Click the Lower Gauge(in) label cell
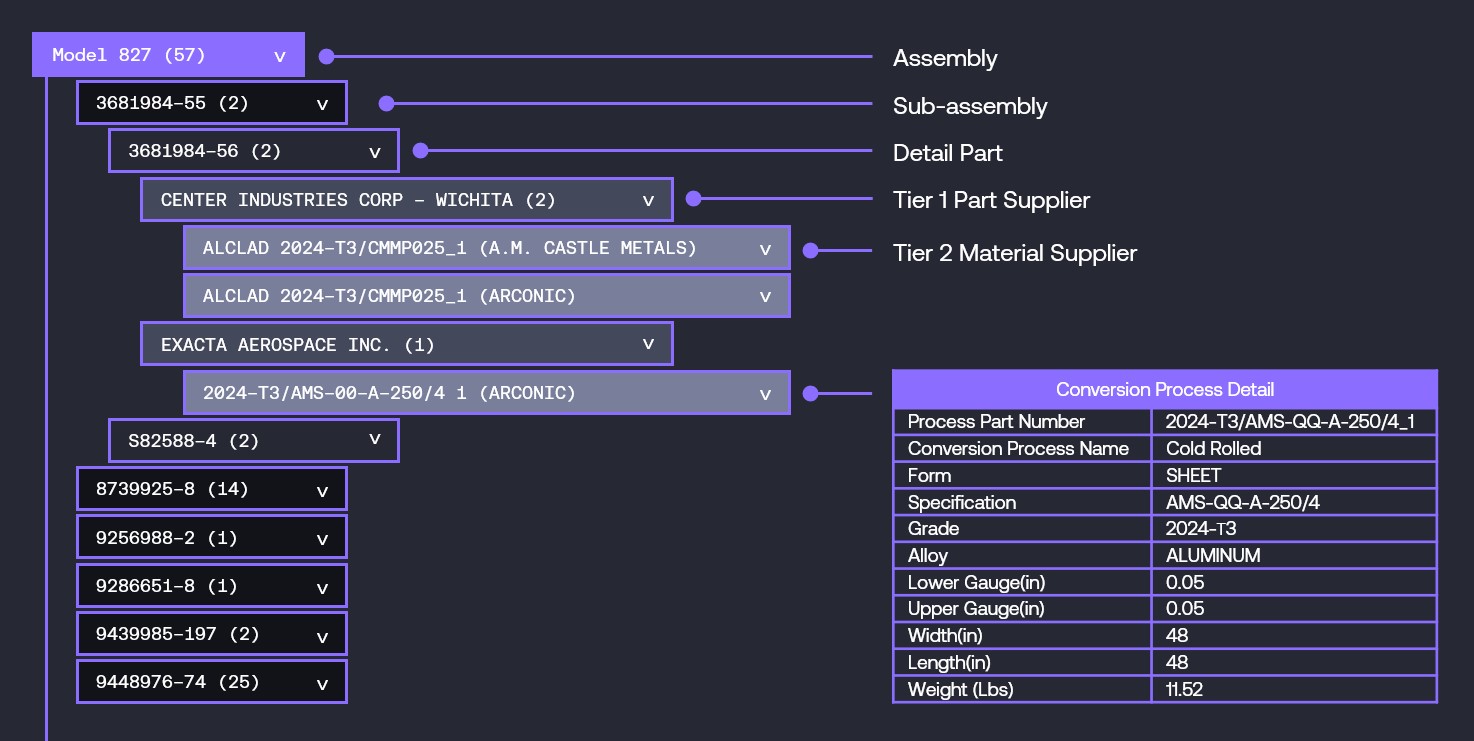The height and width of the screenshot is (741, 1474). pyautogui.click(x=1022, y=583)
